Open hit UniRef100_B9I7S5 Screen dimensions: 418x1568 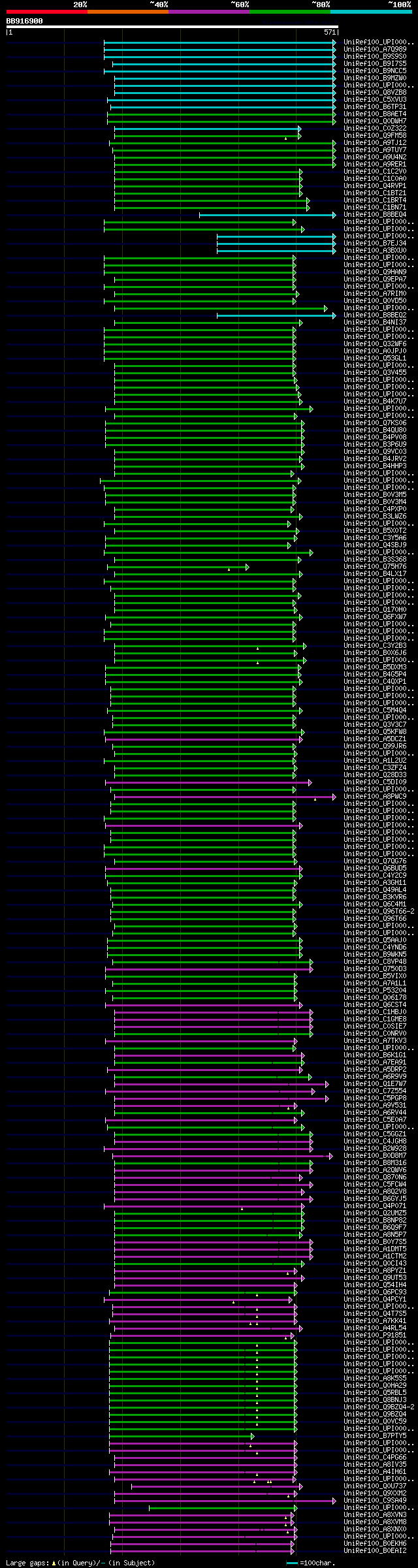point(375,63)
